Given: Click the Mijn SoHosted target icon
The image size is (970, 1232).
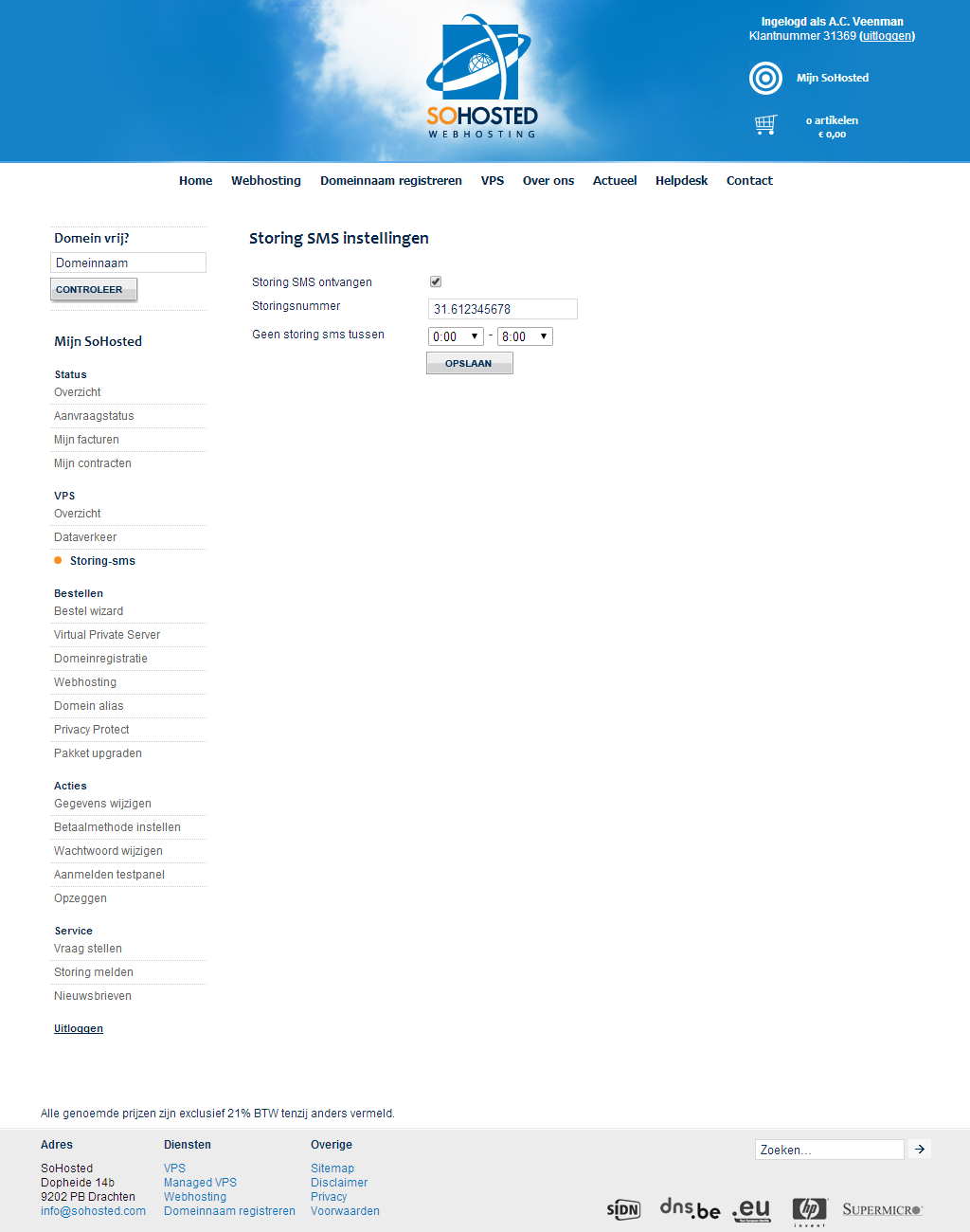Looking at the screenshot, I should (x=765, y=78).
